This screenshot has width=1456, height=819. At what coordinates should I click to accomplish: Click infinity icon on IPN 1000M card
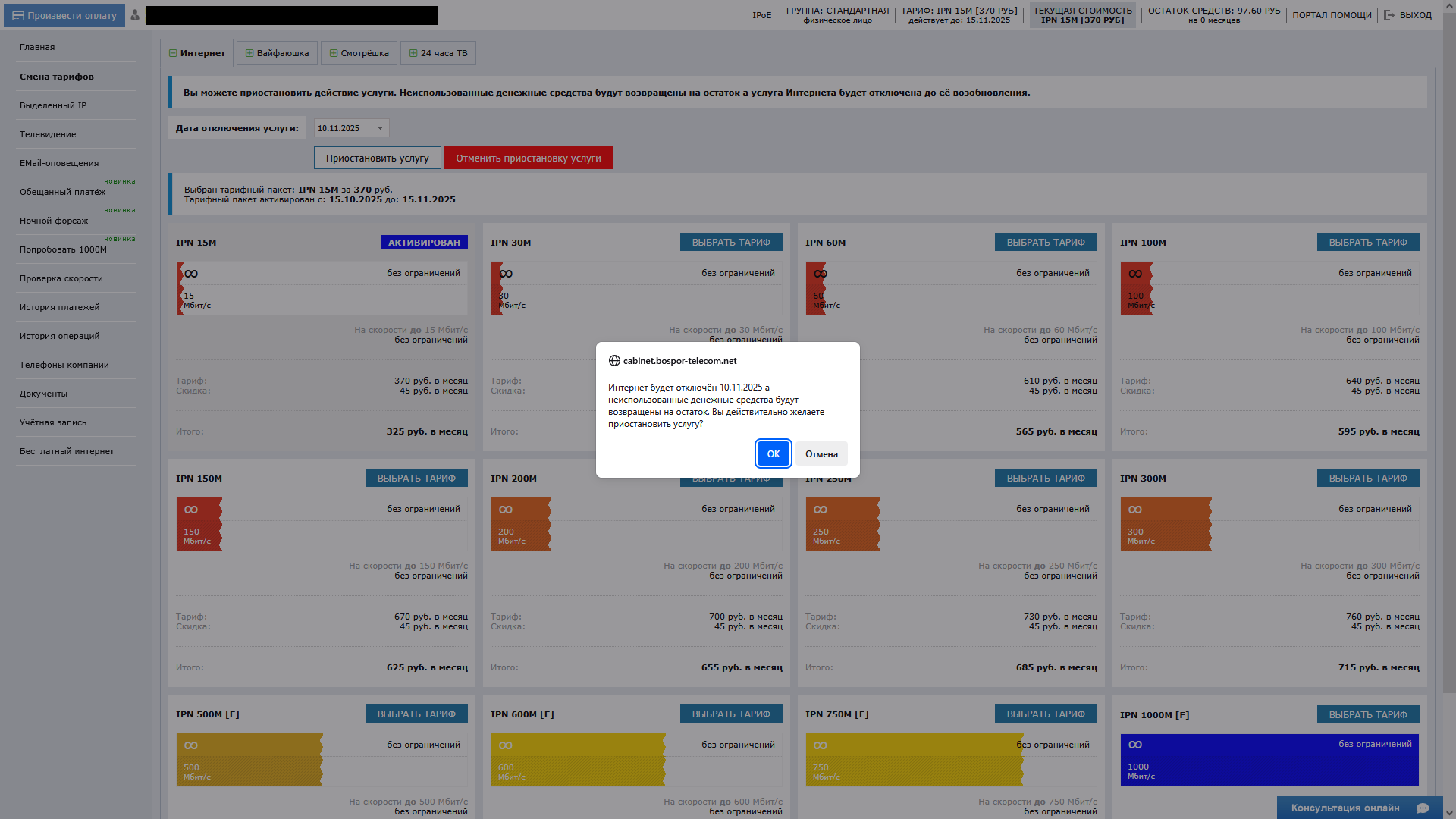click(1135, 745)
